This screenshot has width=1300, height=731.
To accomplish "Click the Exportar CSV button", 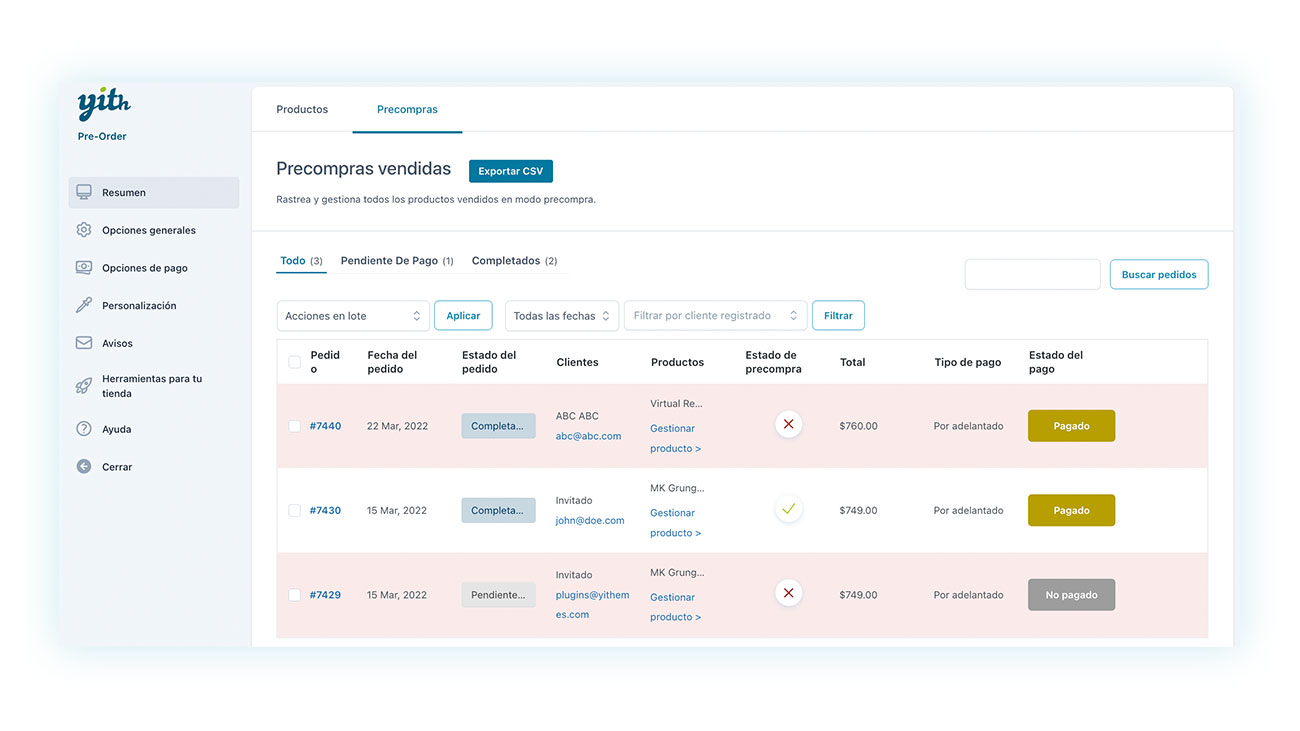I will 510,171.
